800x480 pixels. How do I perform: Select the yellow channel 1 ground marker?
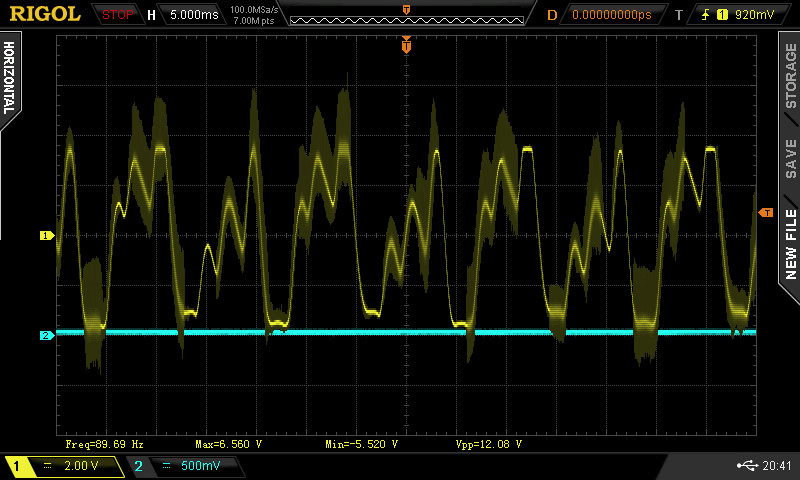46,236
